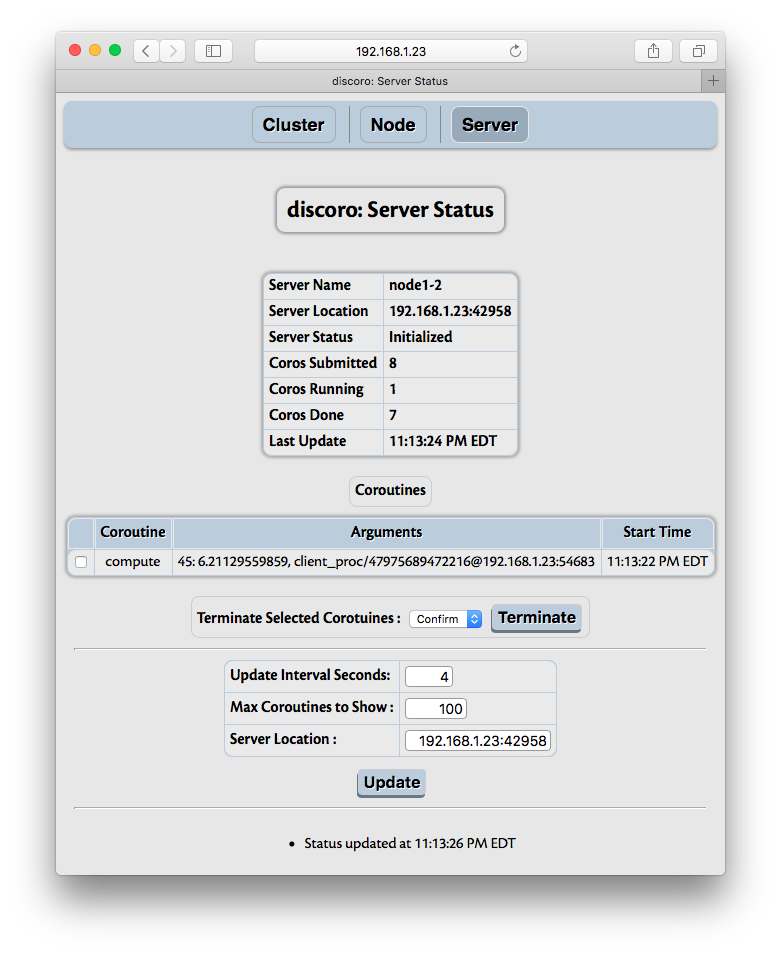Viewport: 781px width, 955px height.
Task: Open Safari's Share icon
Action: point(653,51)
